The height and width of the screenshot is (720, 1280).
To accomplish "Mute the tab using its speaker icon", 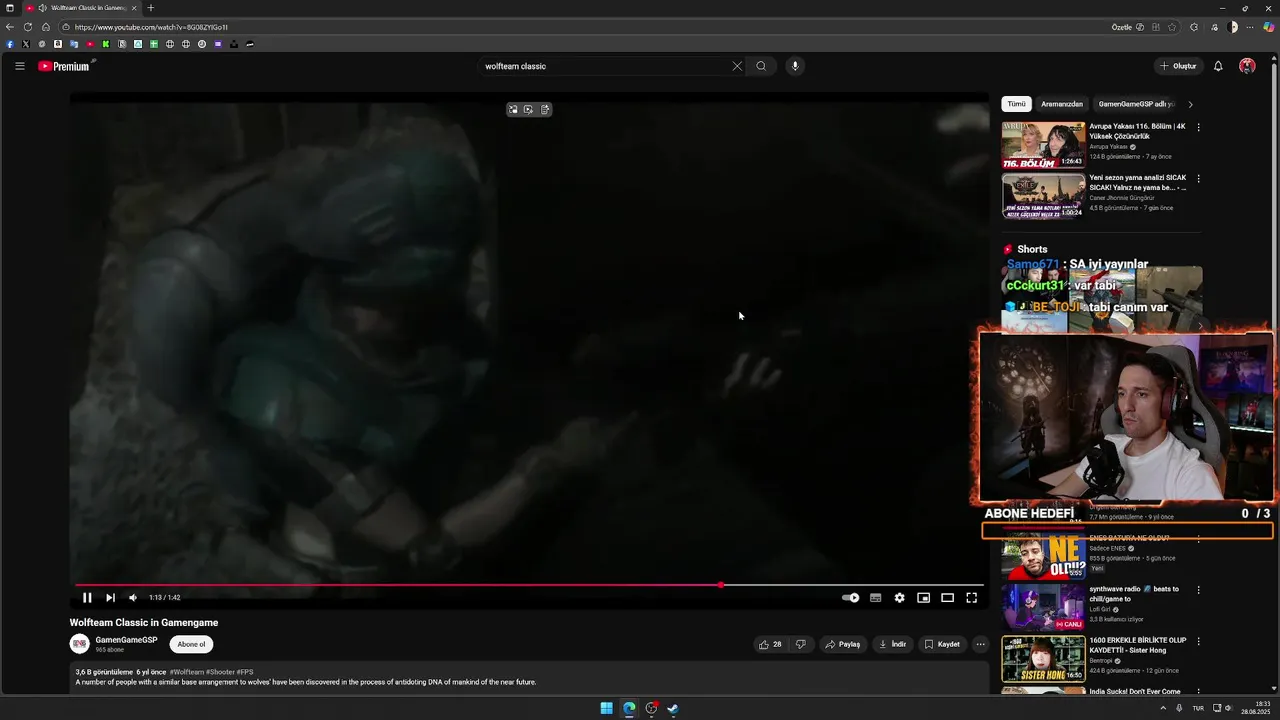I will tap(42, 8).
